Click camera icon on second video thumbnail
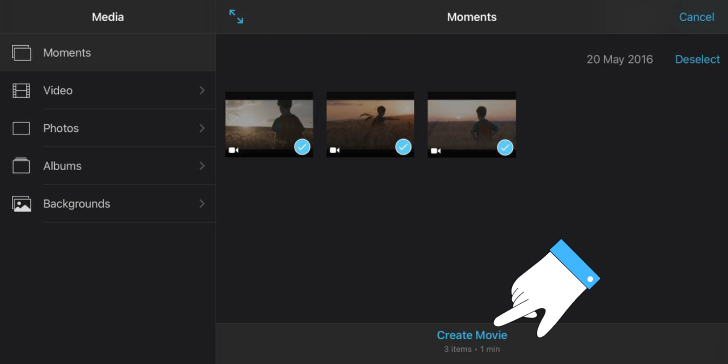The image size is (728, 364). point(335,150)
